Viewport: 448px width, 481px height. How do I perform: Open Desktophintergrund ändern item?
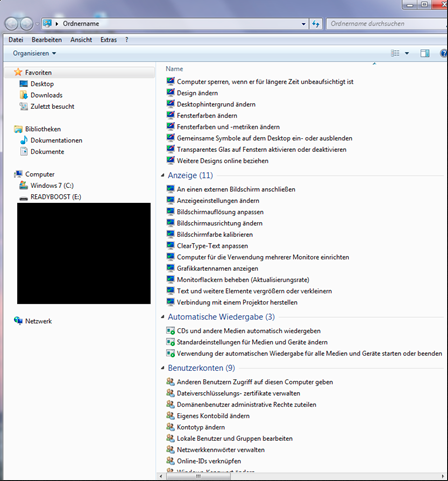pos(216,104)
